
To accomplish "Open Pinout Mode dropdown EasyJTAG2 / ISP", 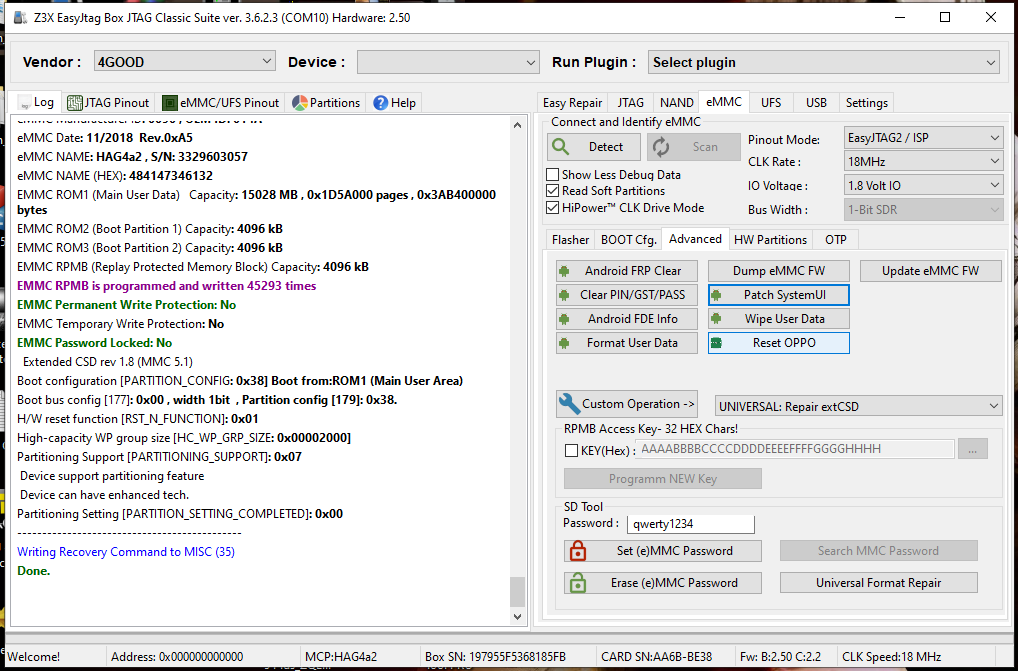I will click(x=923, y=138).
